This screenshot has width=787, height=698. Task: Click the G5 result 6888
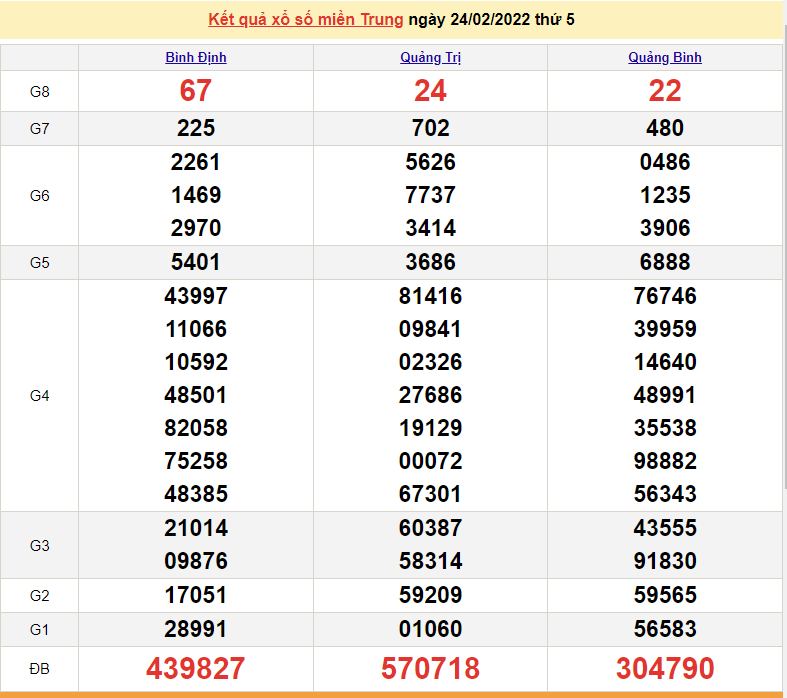[665, 262]
